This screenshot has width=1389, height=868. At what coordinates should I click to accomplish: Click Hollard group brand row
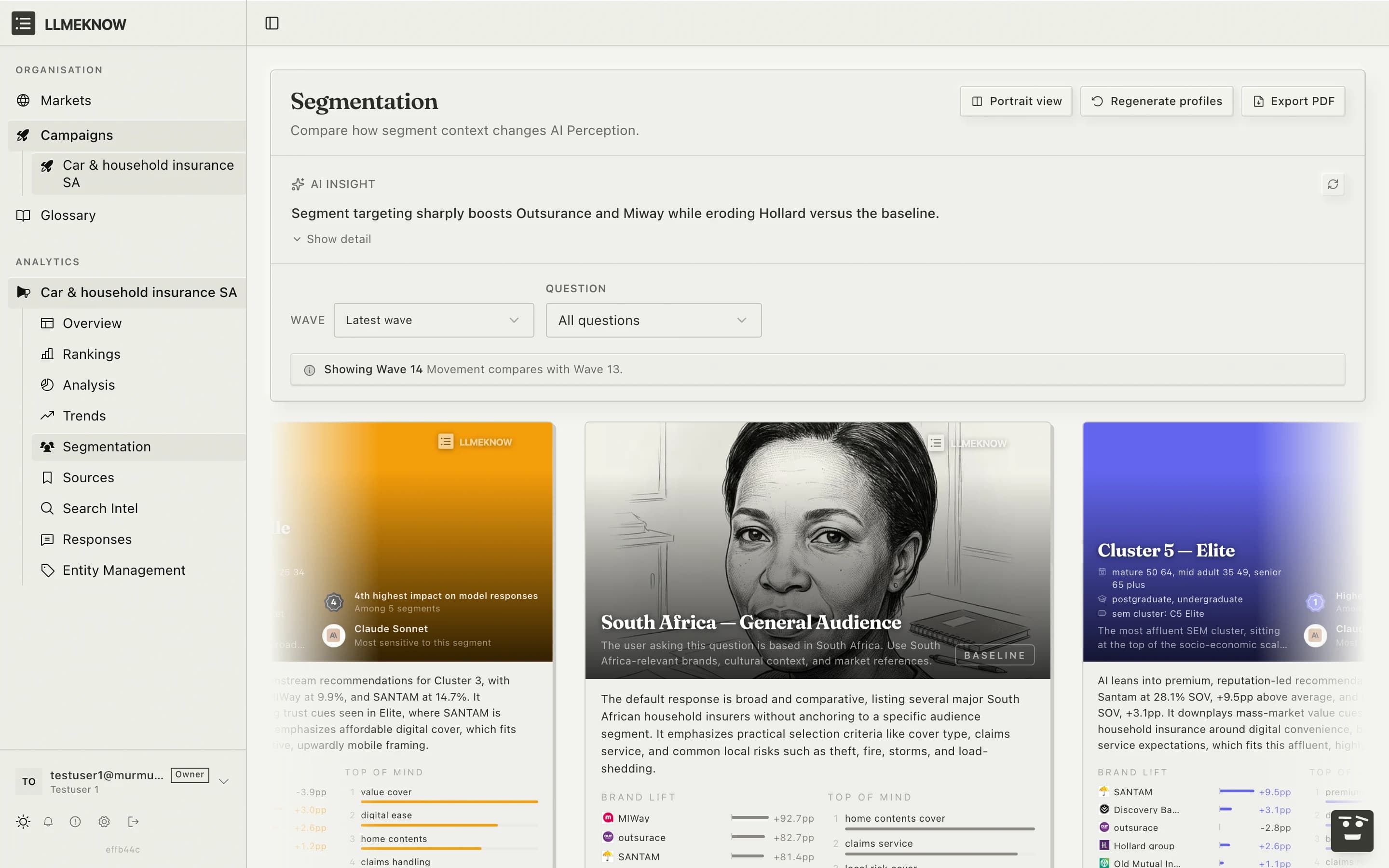coord(1194,846)
